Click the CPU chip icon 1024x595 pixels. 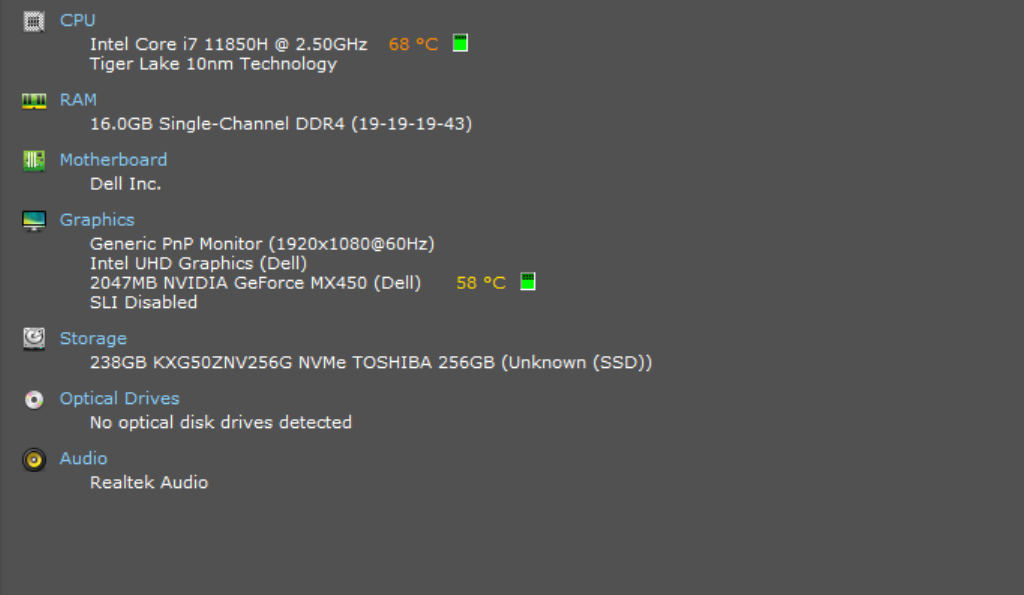click(34, 22)
